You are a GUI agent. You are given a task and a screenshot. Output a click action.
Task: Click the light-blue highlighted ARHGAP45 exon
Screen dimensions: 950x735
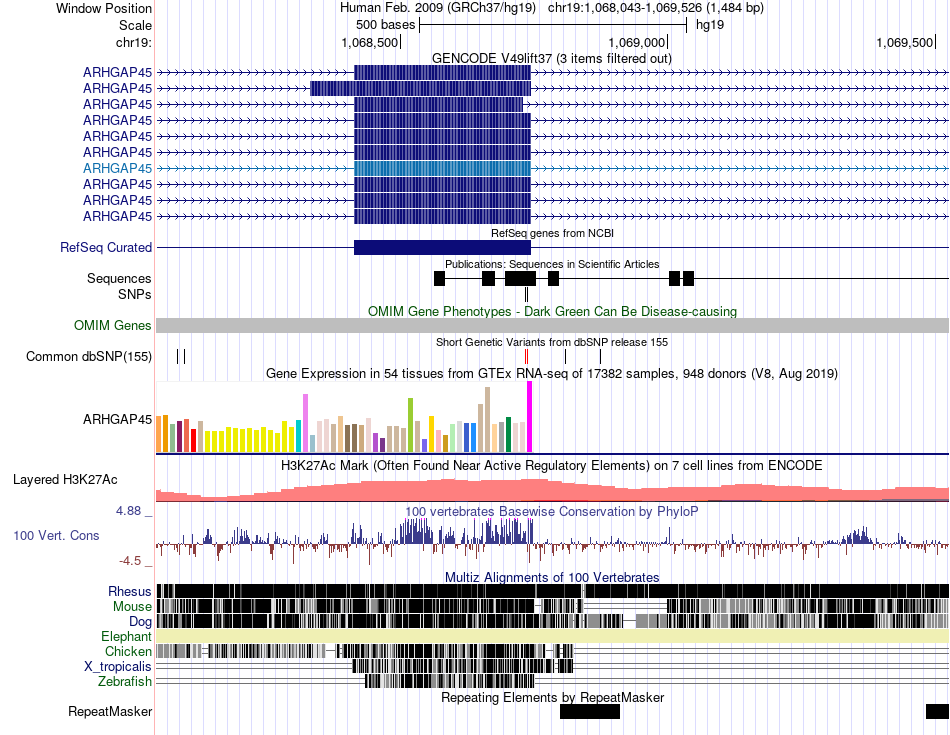click(442, 168)
